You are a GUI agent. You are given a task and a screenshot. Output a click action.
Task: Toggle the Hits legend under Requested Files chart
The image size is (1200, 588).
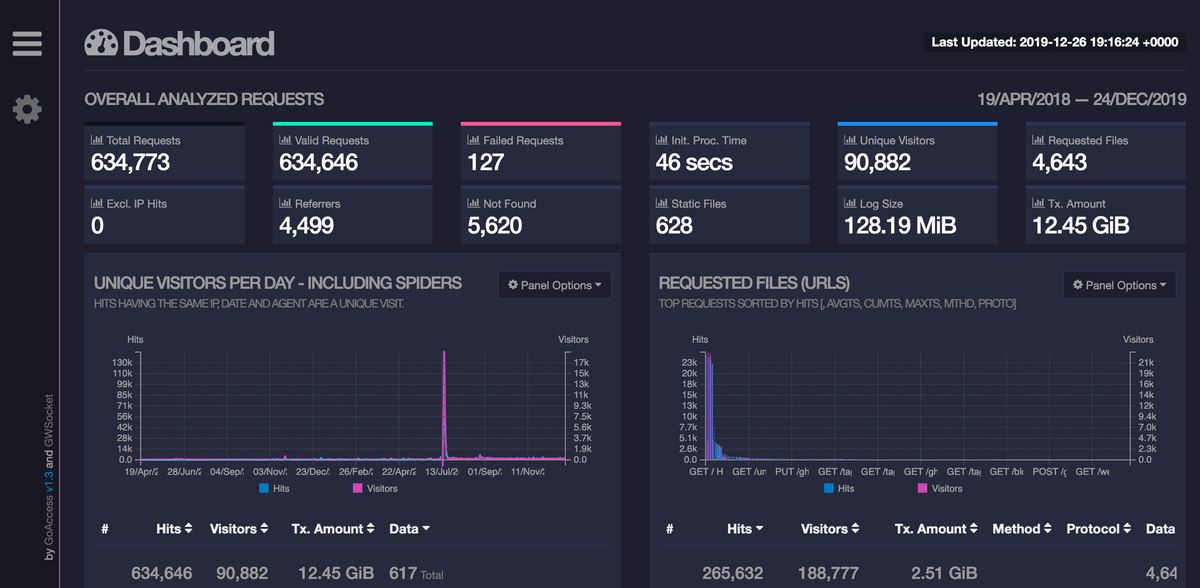[840, 487]
